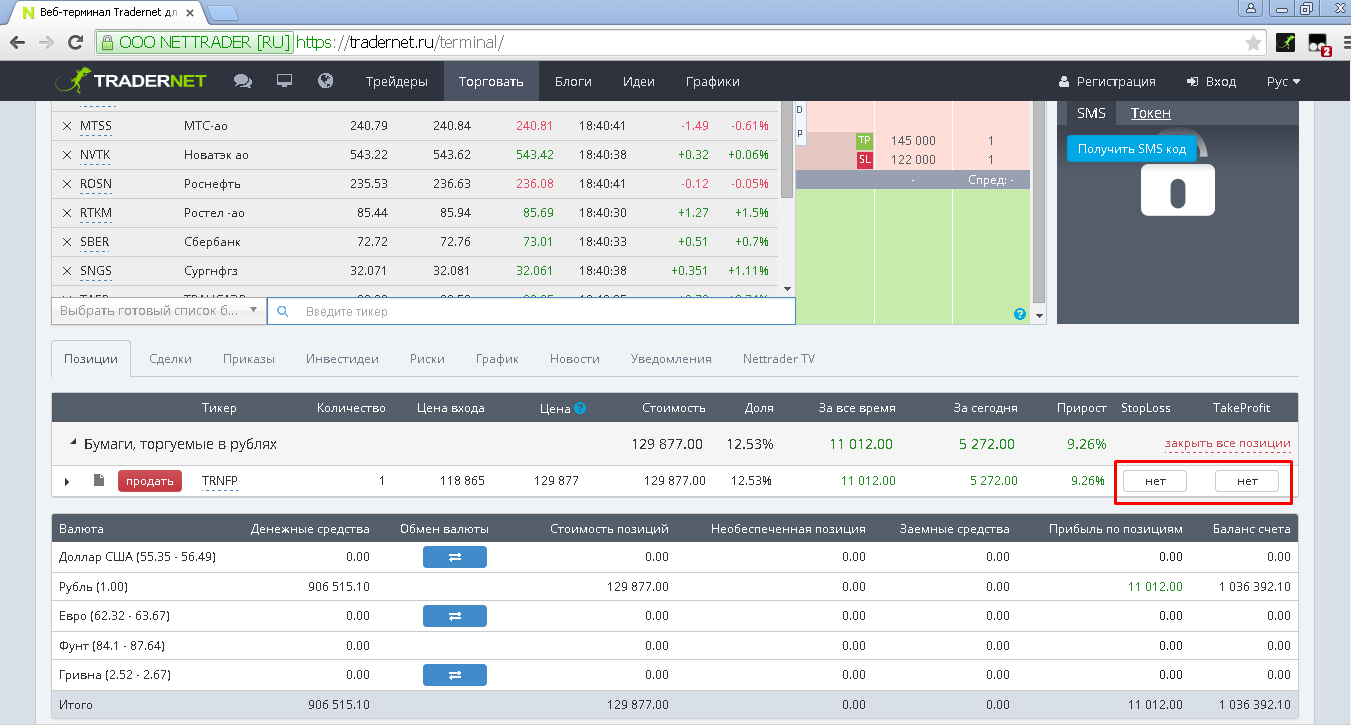The width and height of the screenshot is (1351, 725).
Task: Click the red SL marker in order book
Action: [865, 159]
